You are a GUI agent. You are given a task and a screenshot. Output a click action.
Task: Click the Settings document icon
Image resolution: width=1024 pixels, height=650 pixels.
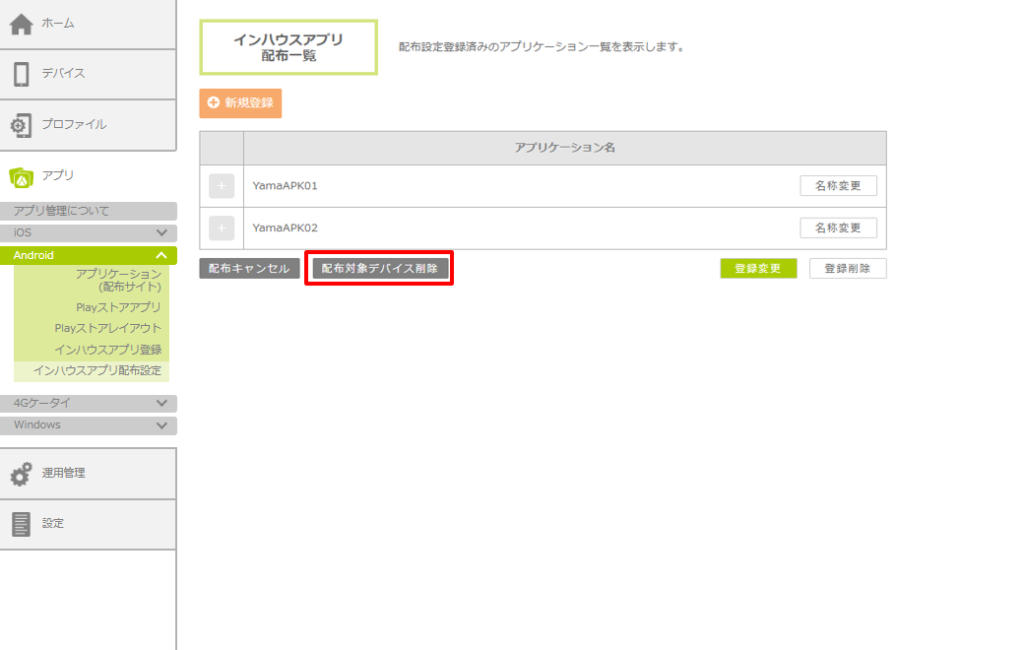21,523
